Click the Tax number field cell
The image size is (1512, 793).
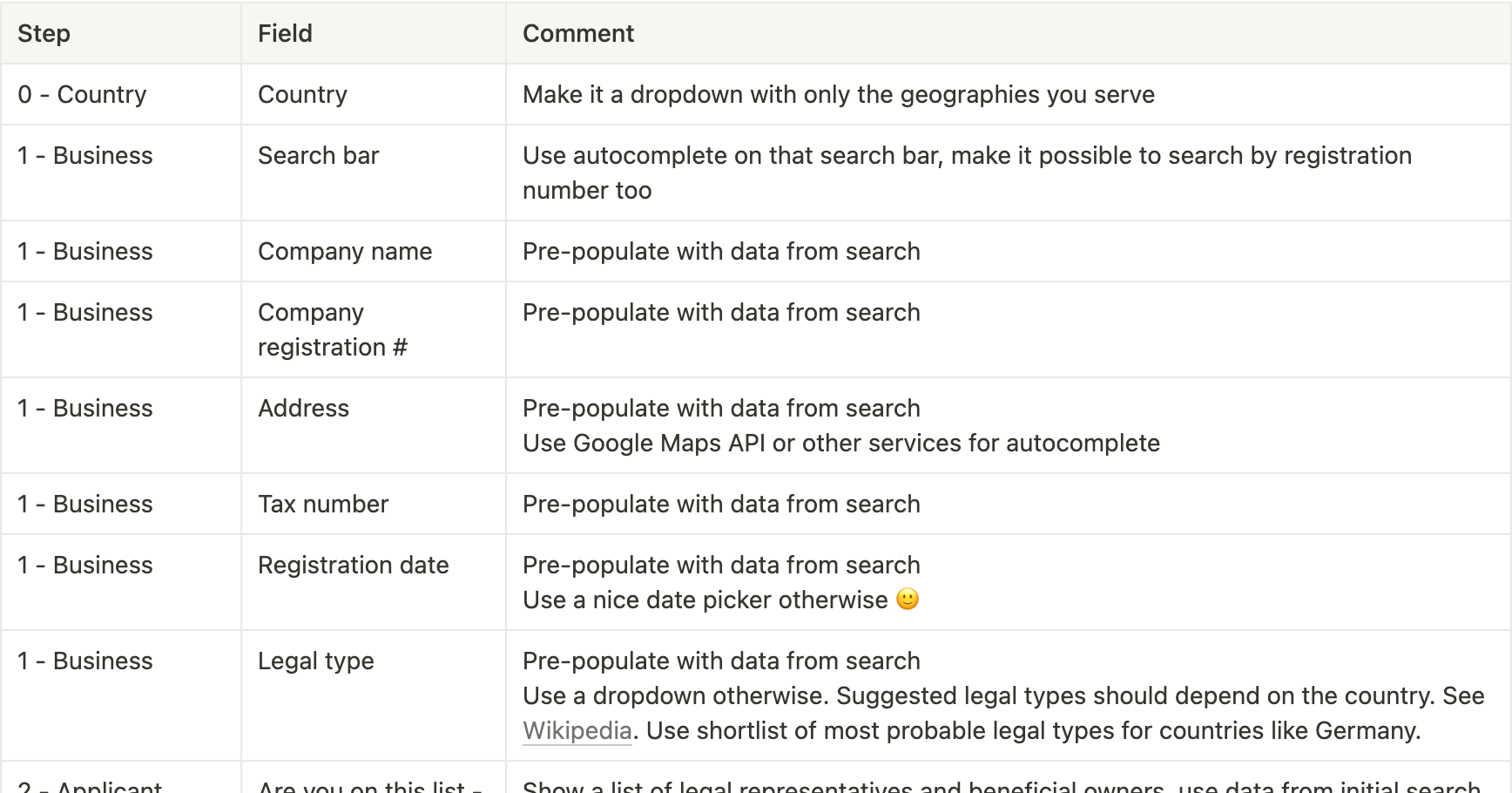373,504
